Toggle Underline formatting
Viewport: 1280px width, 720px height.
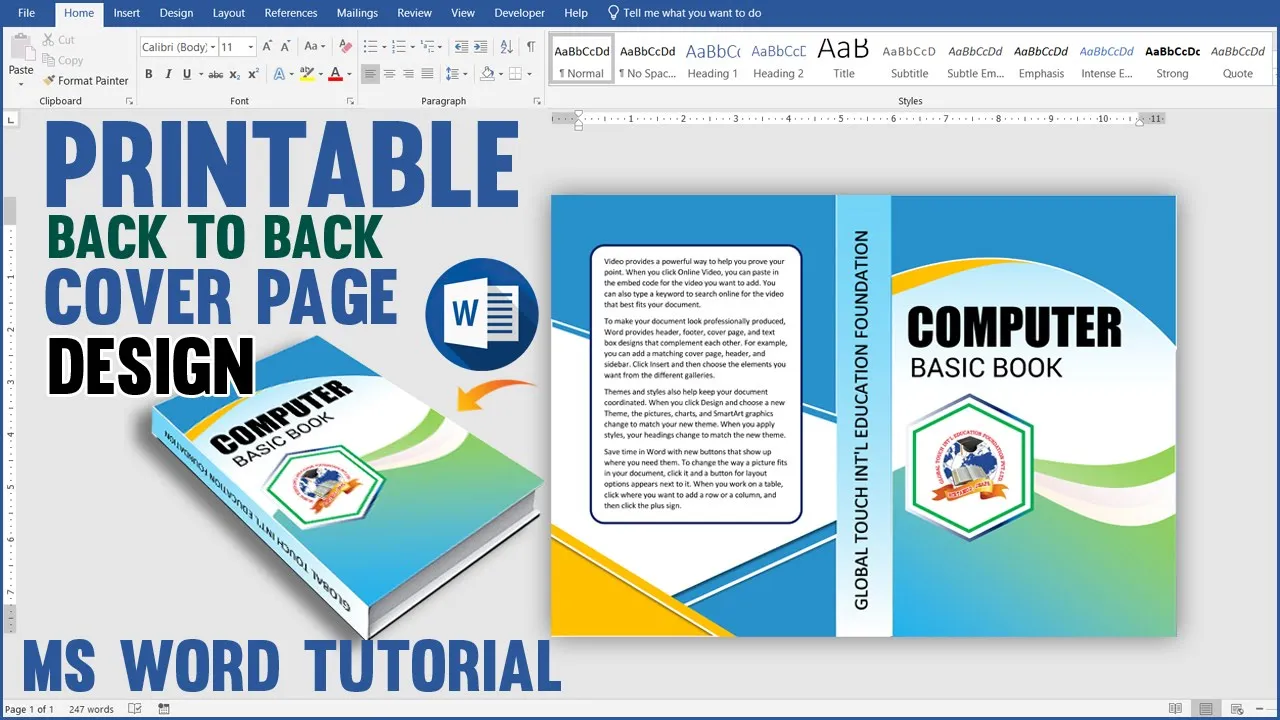[186, 74]
